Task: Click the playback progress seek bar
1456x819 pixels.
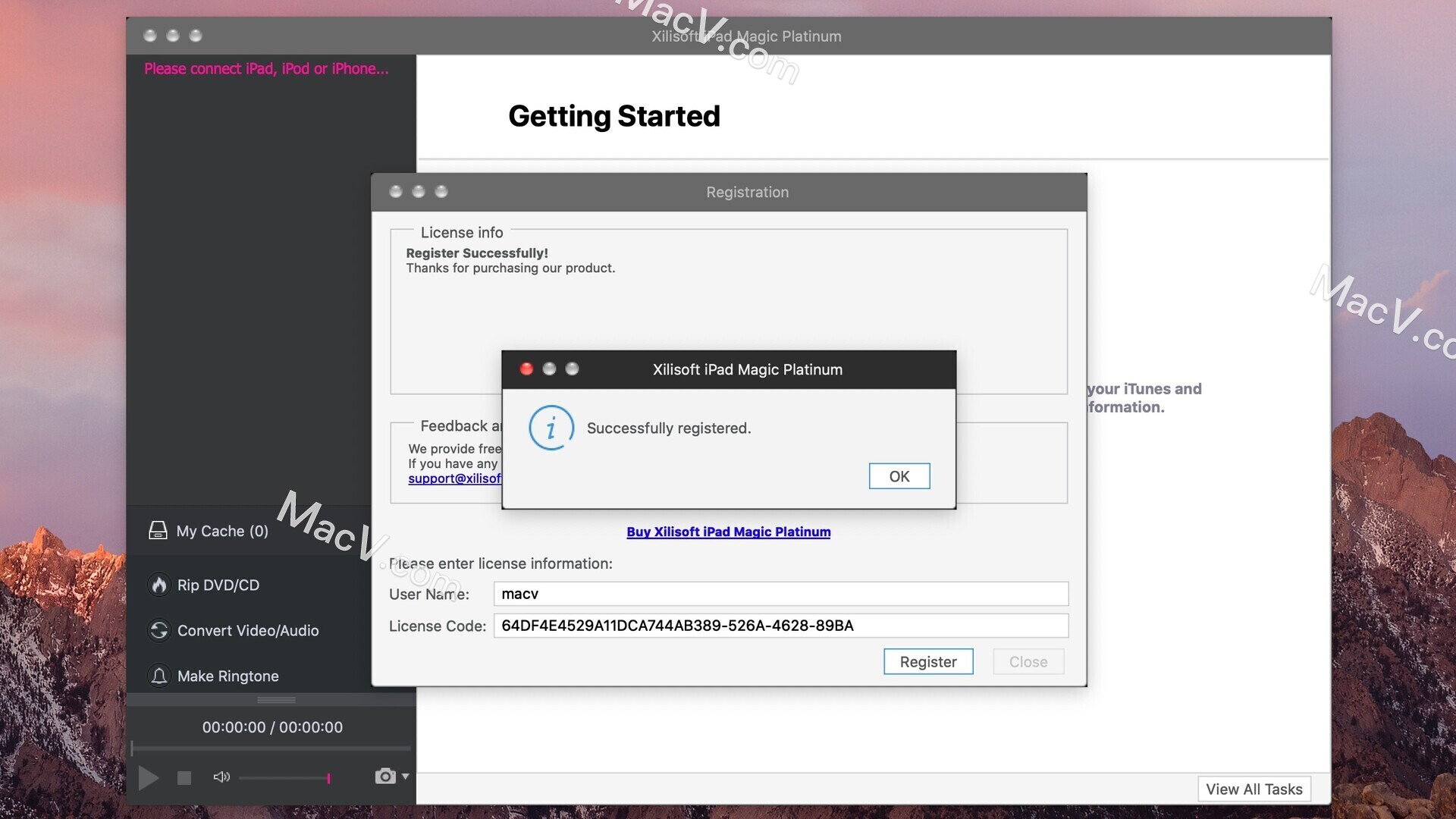Action: (x=271, y=748)
